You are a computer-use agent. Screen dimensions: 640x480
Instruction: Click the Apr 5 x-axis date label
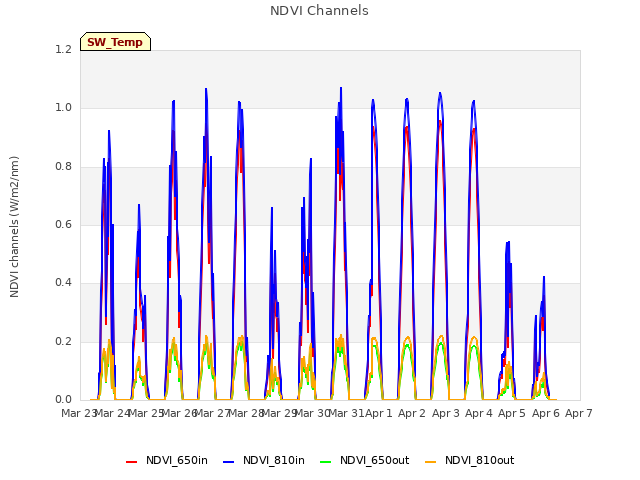(512, 413)
